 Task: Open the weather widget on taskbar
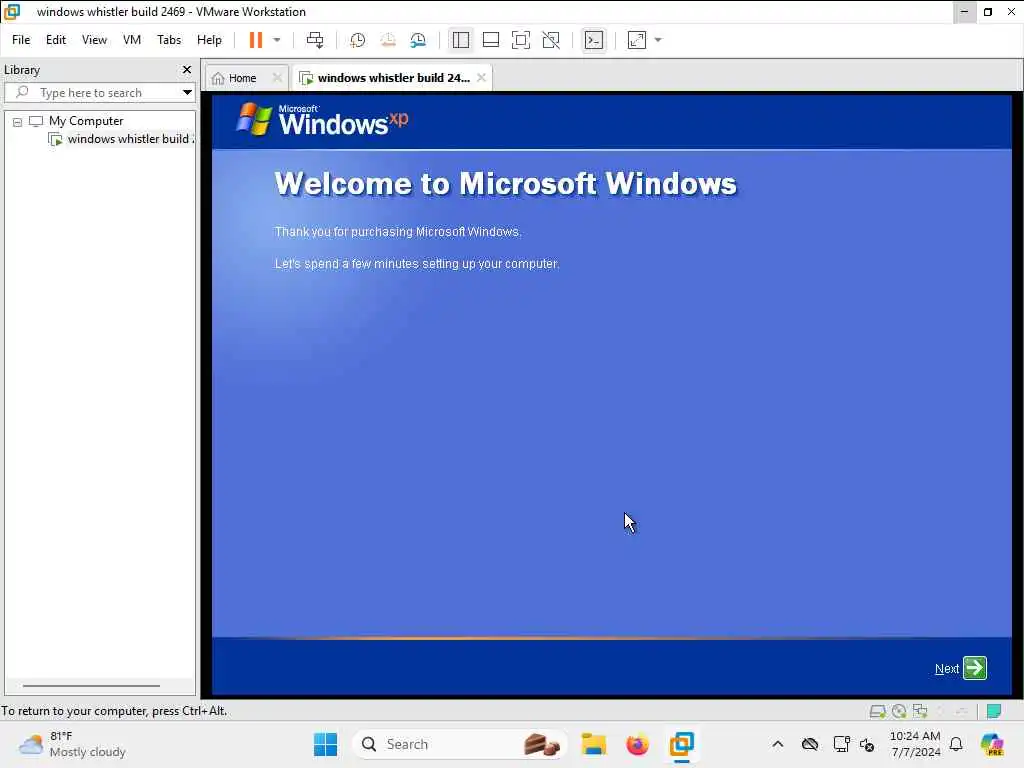point(72,744)
